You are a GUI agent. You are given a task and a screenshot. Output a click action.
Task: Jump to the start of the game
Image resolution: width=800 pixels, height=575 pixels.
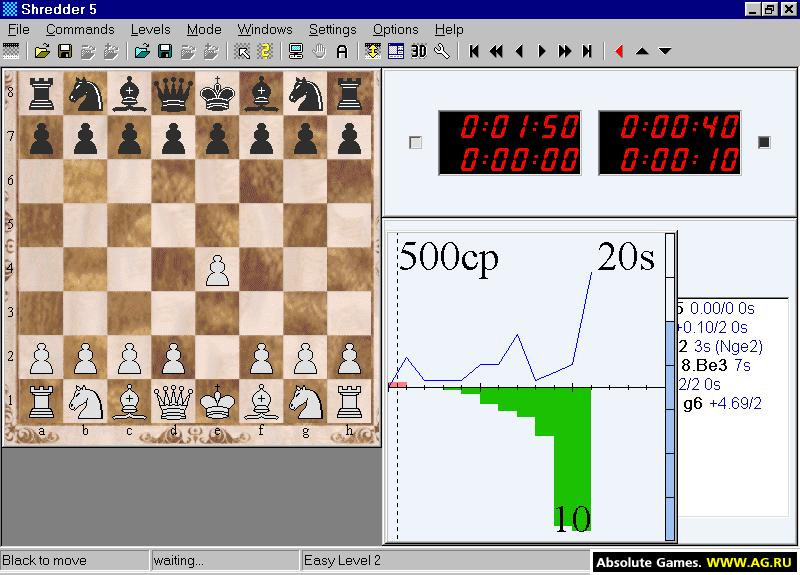[473, 51]
